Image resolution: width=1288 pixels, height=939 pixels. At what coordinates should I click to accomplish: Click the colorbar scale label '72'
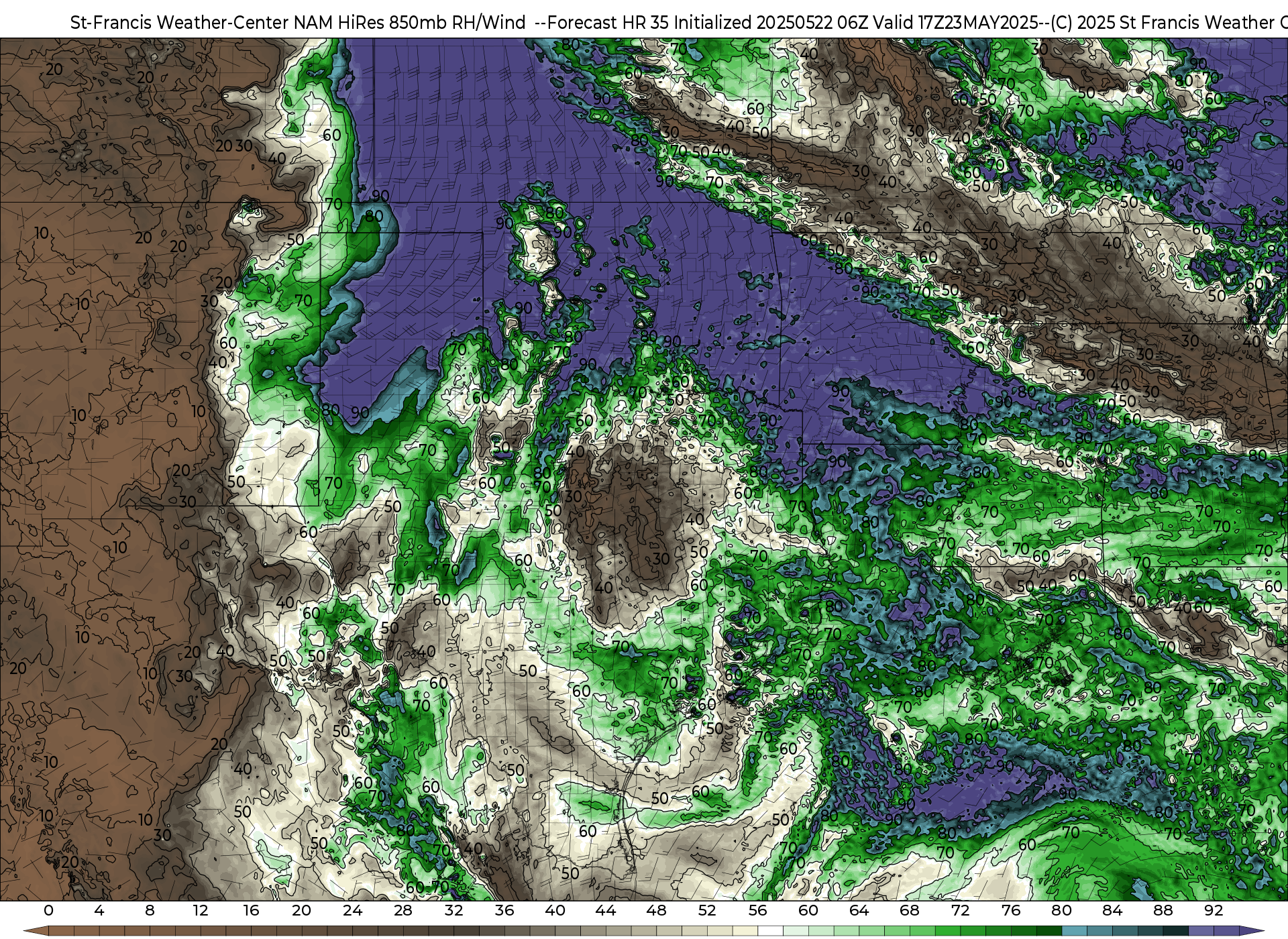(960, 910)
